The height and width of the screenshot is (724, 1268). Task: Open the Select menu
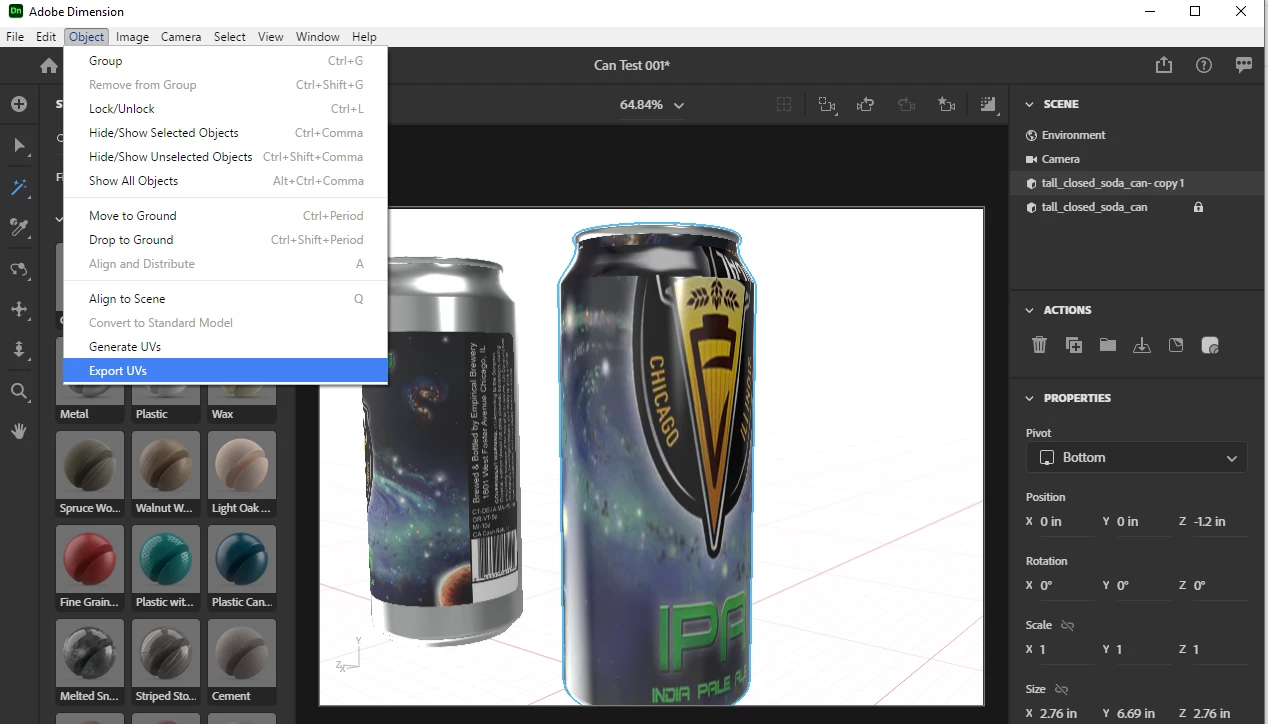pyautogui.click(x=229, y=37)
